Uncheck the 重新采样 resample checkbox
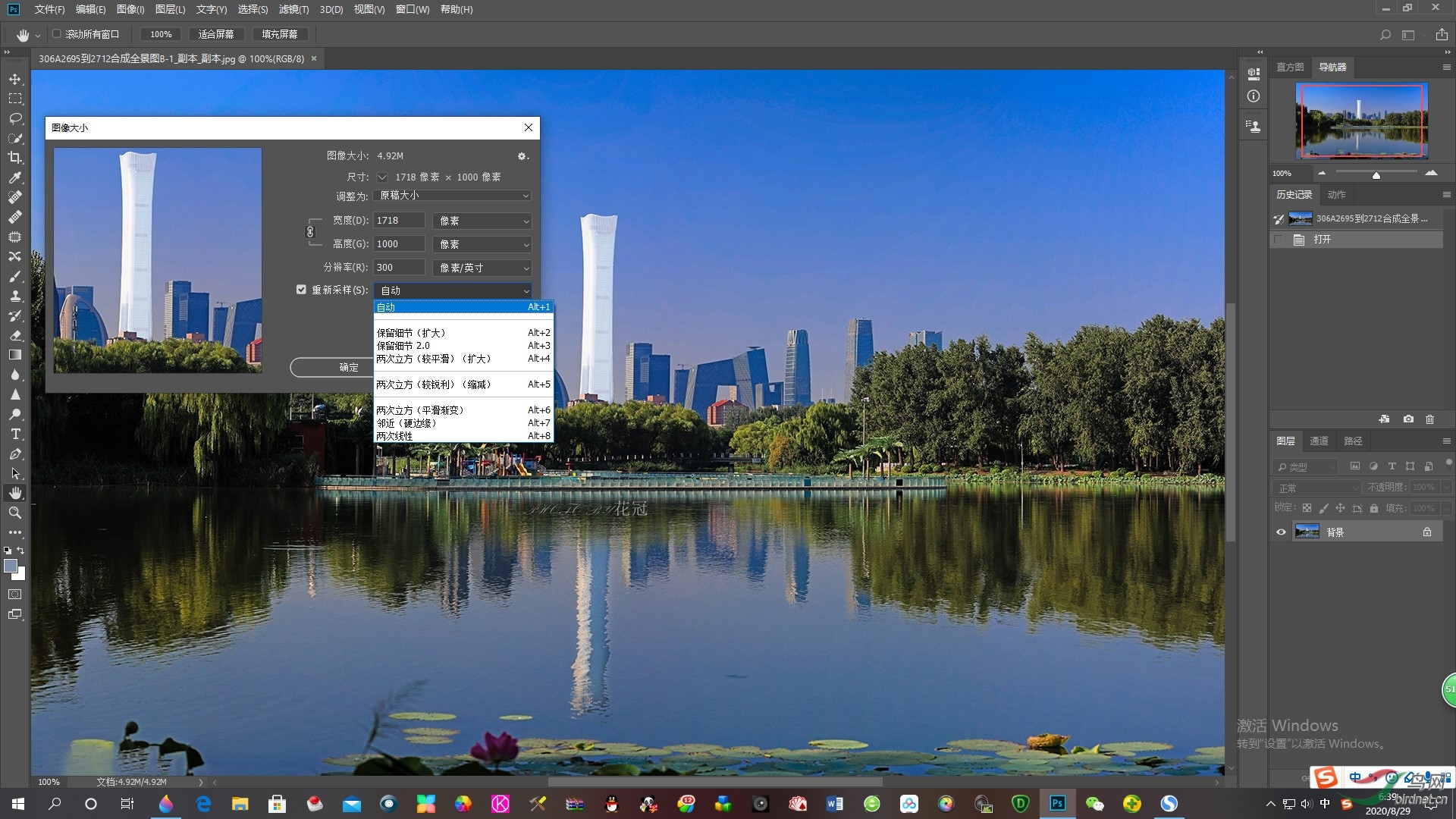The height and width of the screenshot is (819, 1456). point(301,290)
